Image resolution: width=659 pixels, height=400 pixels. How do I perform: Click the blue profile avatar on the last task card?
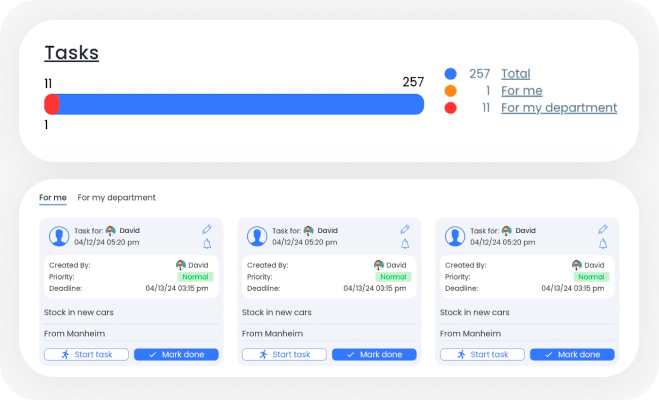[455, 236]
